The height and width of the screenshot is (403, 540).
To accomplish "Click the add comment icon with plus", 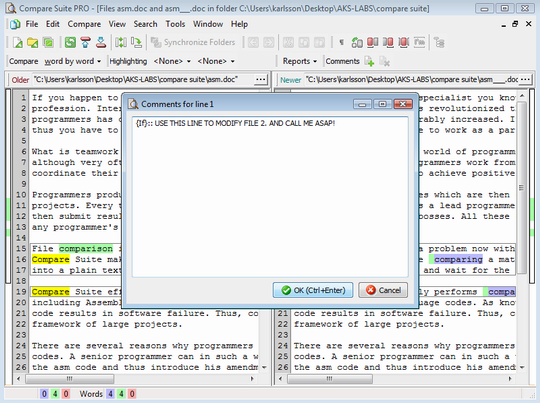I will (369, 61).
